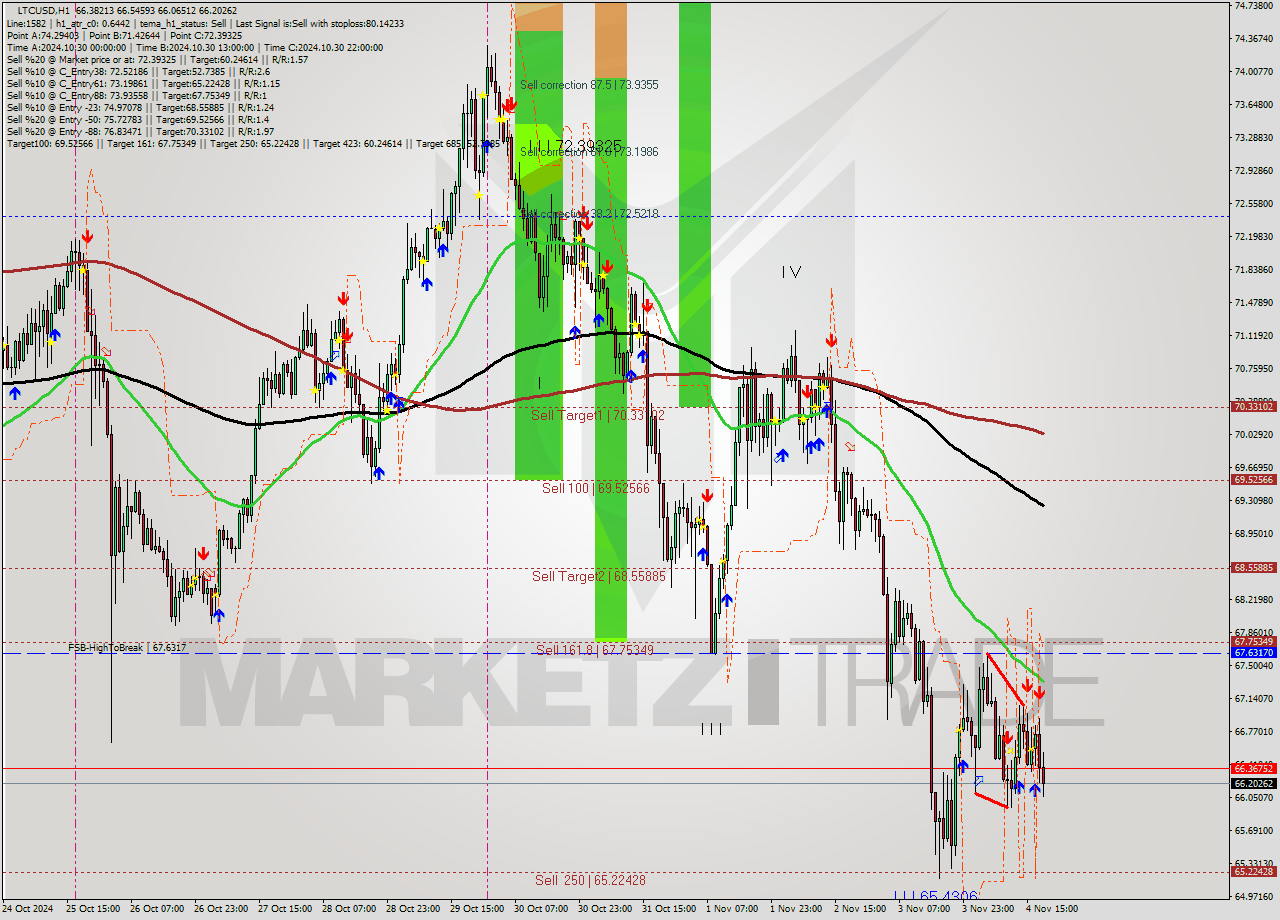Click the 67.14070 price scale label

coord(1254,698)
